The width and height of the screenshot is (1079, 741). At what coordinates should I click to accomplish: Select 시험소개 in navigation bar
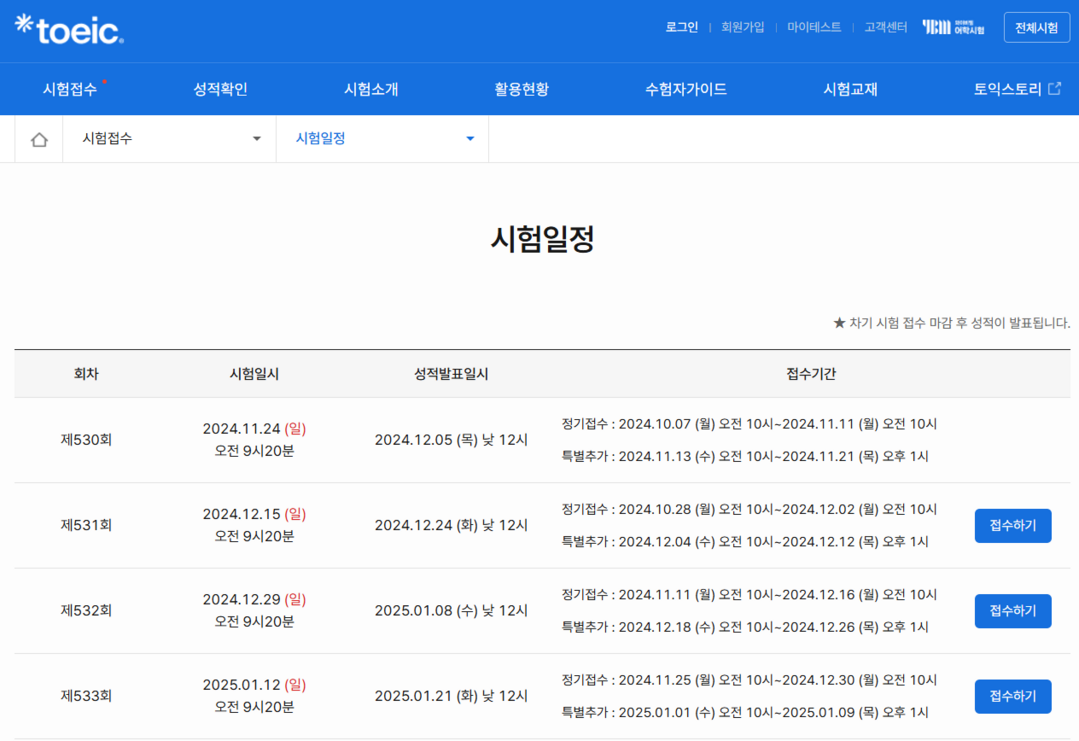coord(371,89)
